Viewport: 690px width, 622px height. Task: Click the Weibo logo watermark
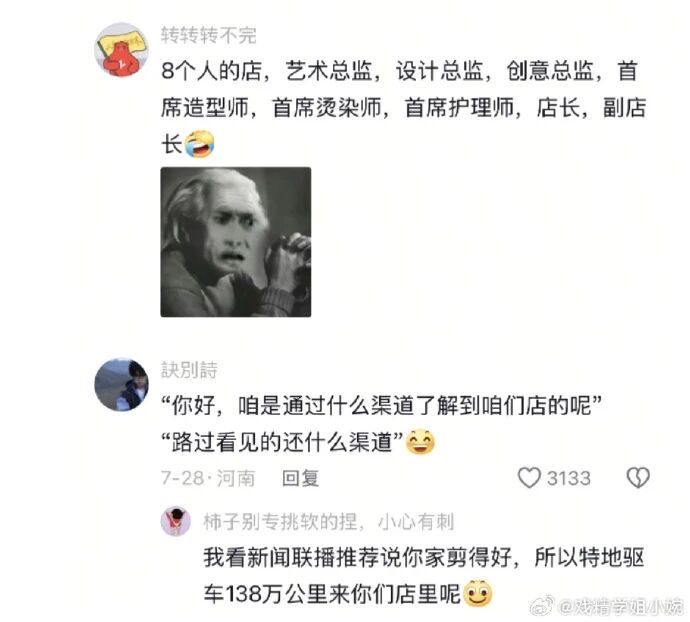pyautogui.click(x=543, y=607)
